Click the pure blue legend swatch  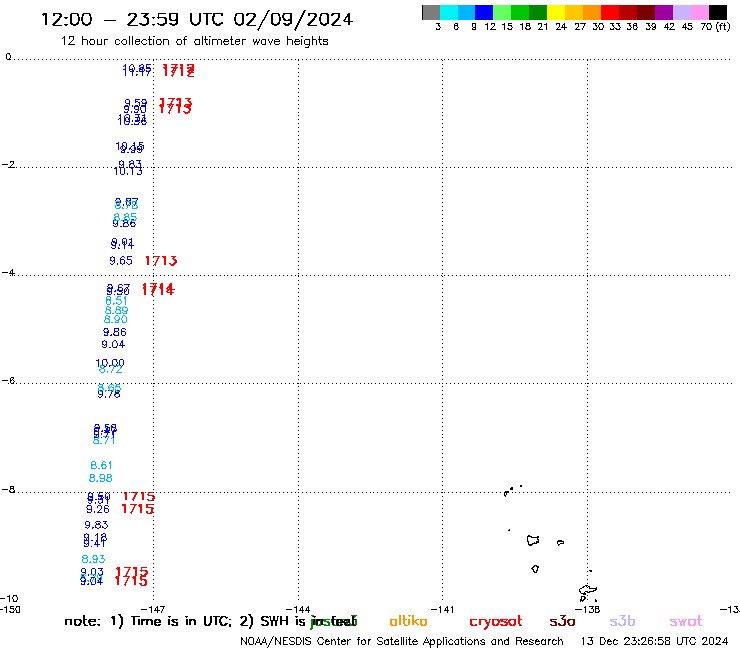tap(484, 12)
